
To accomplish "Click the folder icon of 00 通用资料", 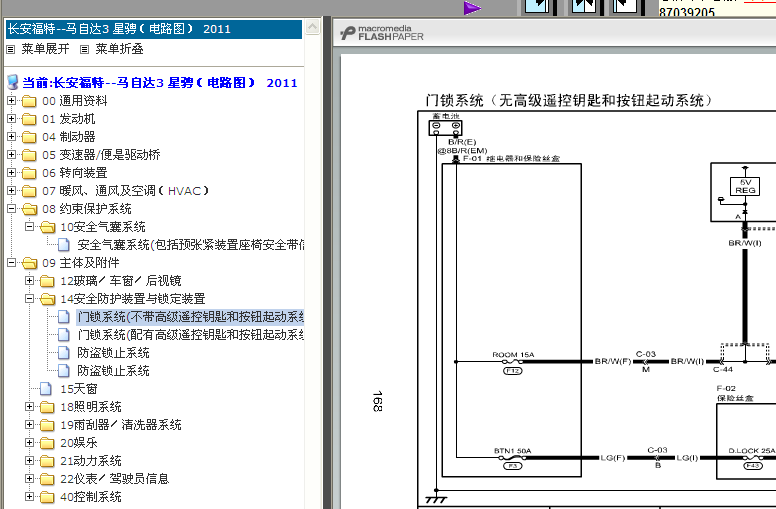I will (x=29, y=101).
